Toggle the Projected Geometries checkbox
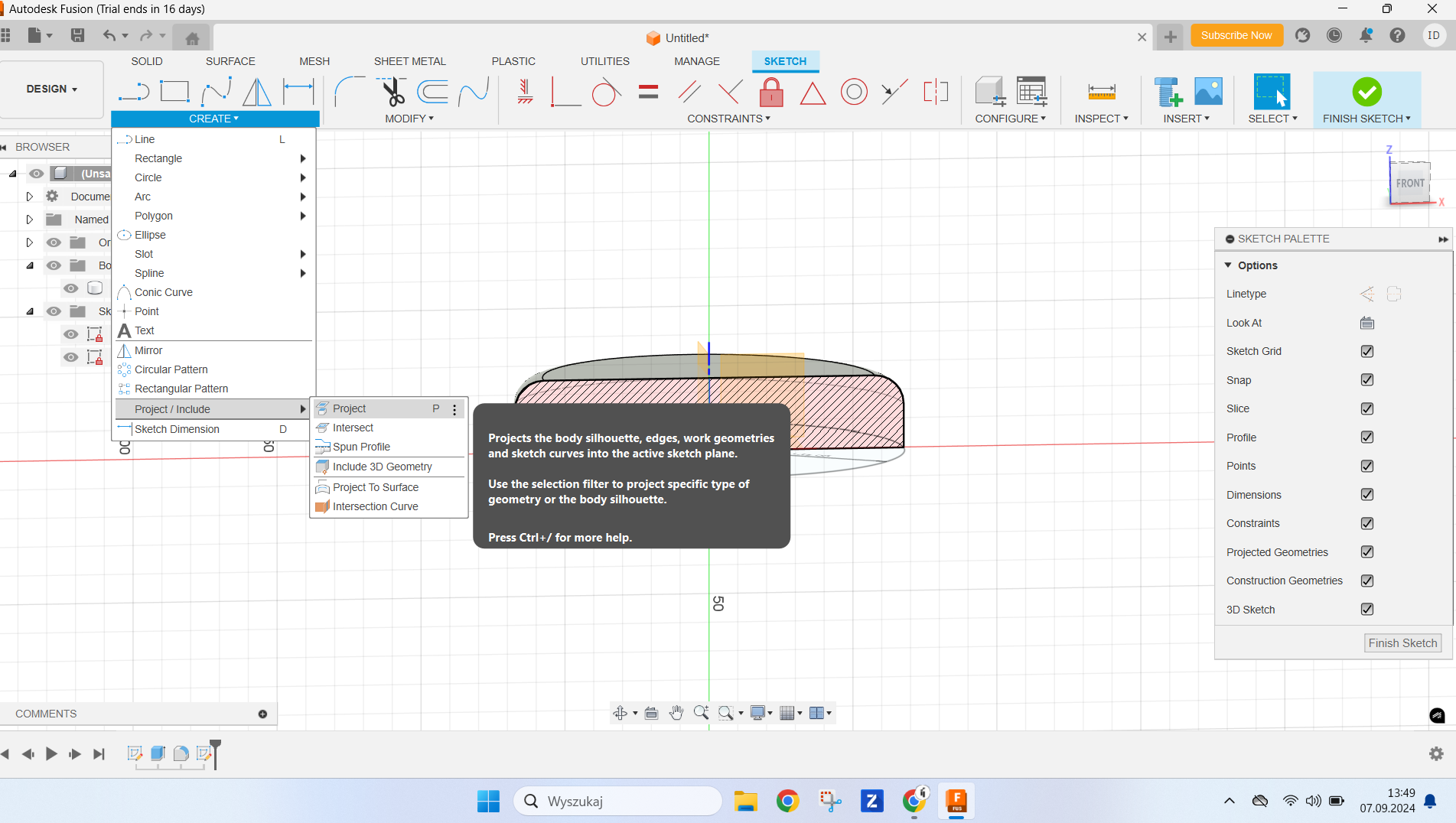 [1367, 552]
